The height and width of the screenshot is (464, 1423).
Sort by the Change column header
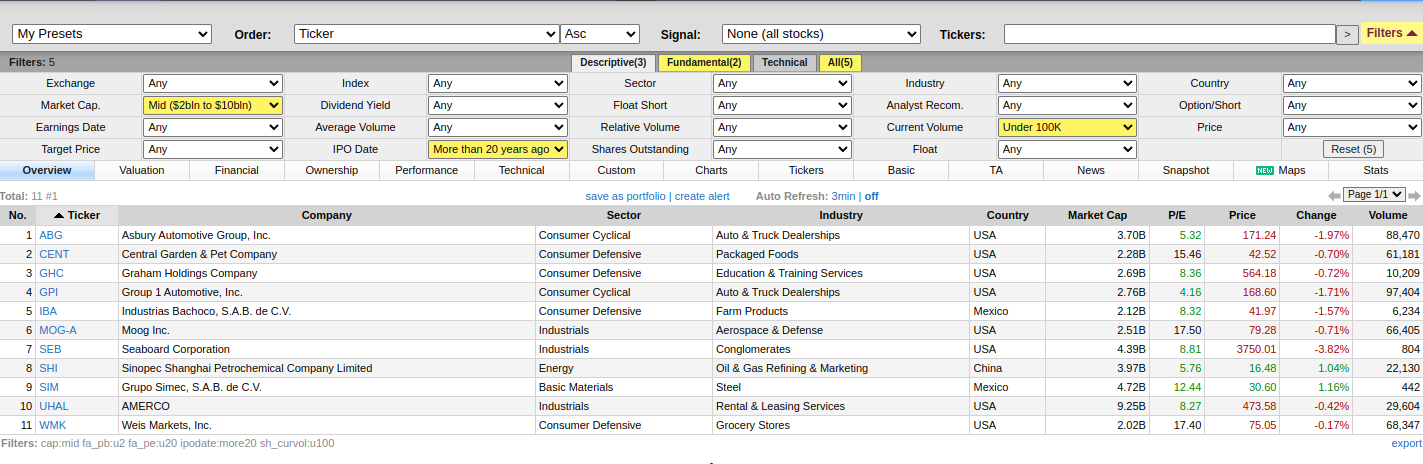point(1316,215)
